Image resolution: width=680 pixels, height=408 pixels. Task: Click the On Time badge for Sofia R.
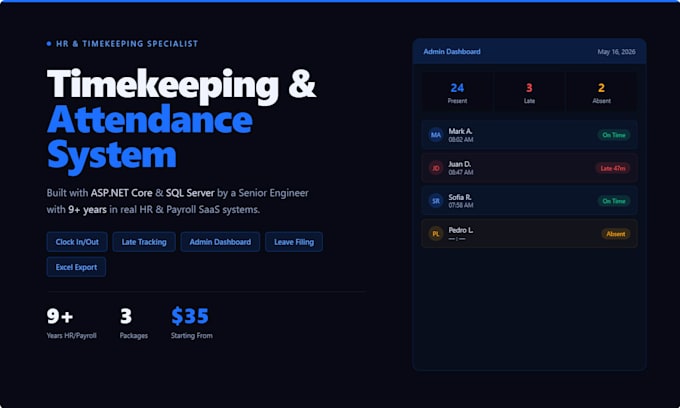point(614,201)
